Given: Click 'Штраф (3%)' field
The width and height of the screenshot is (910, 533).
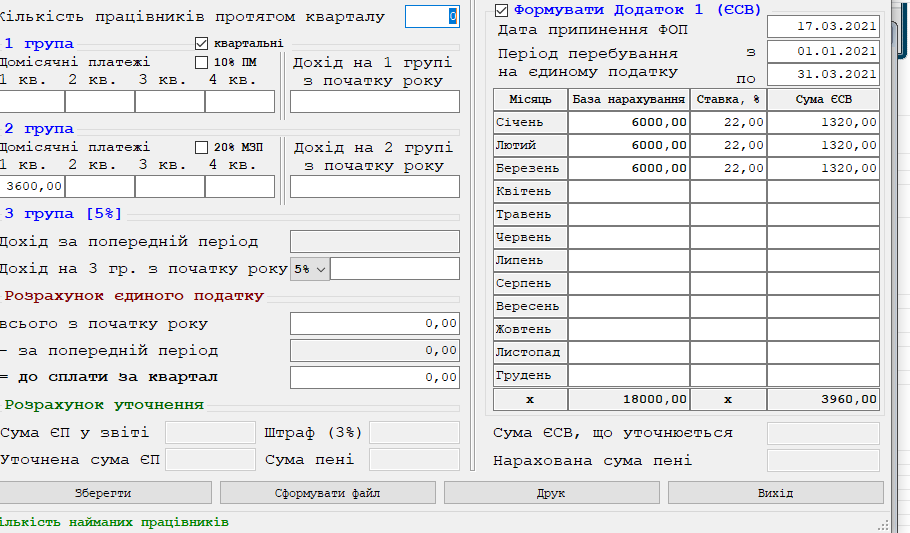Looking at the screenshot, I should pyautogui.click(x=414, y=433).
